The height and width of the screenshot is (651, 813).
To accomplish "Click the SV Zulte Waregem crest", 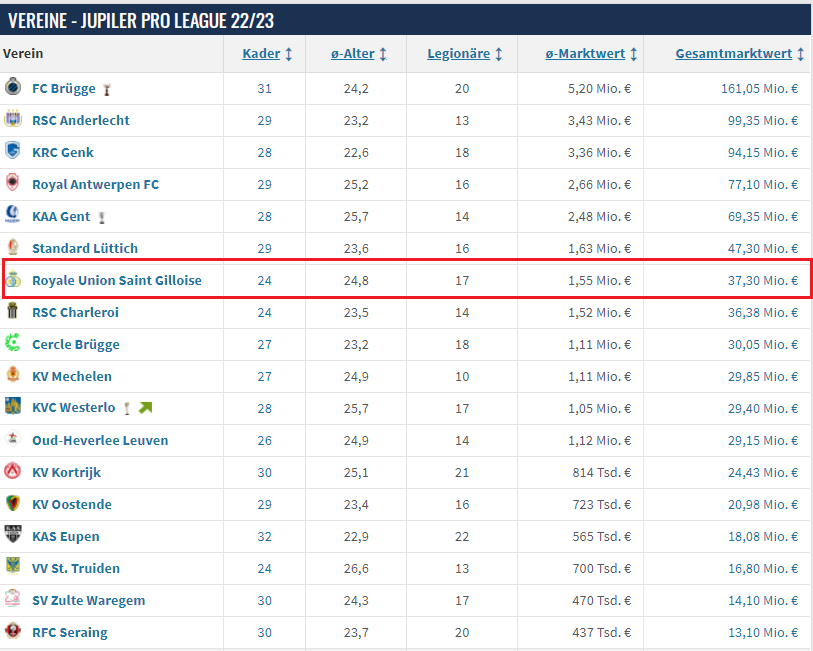I will 13,599.
